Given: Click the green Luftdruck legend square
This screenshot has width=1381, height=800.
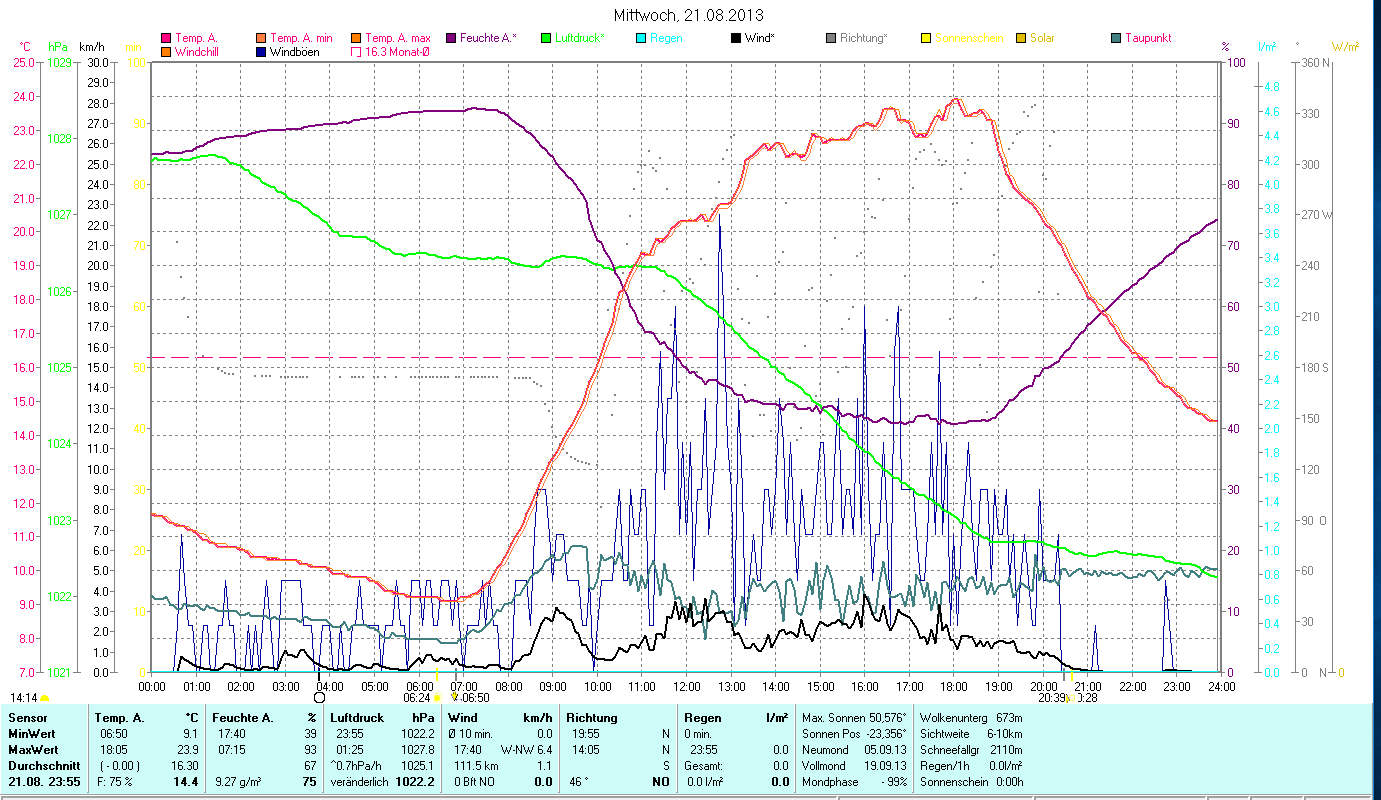Looking at the screenshot, I should (546, 38).
